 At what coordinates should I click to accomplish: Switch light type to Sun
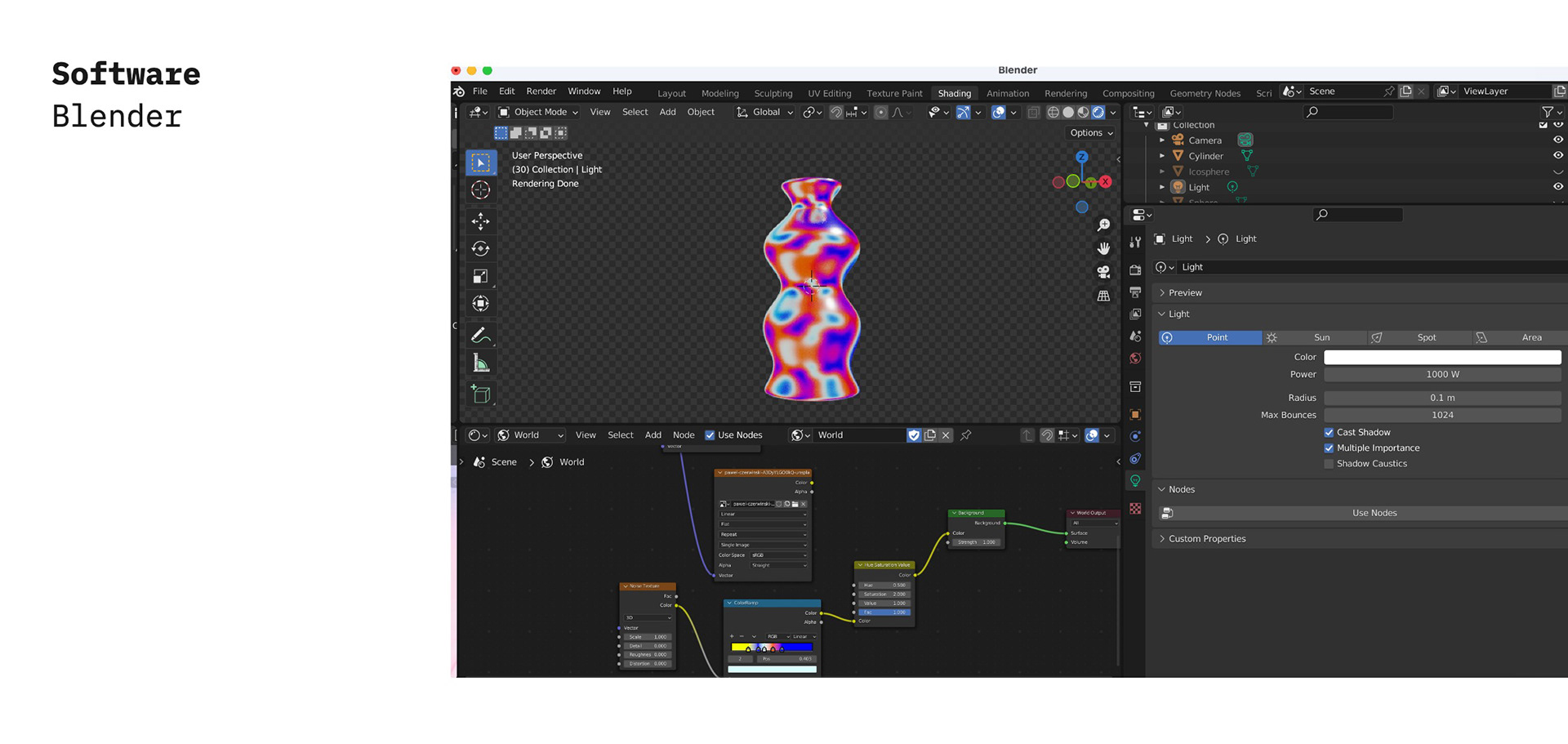pyautogui.click(x=1314, y=337)
